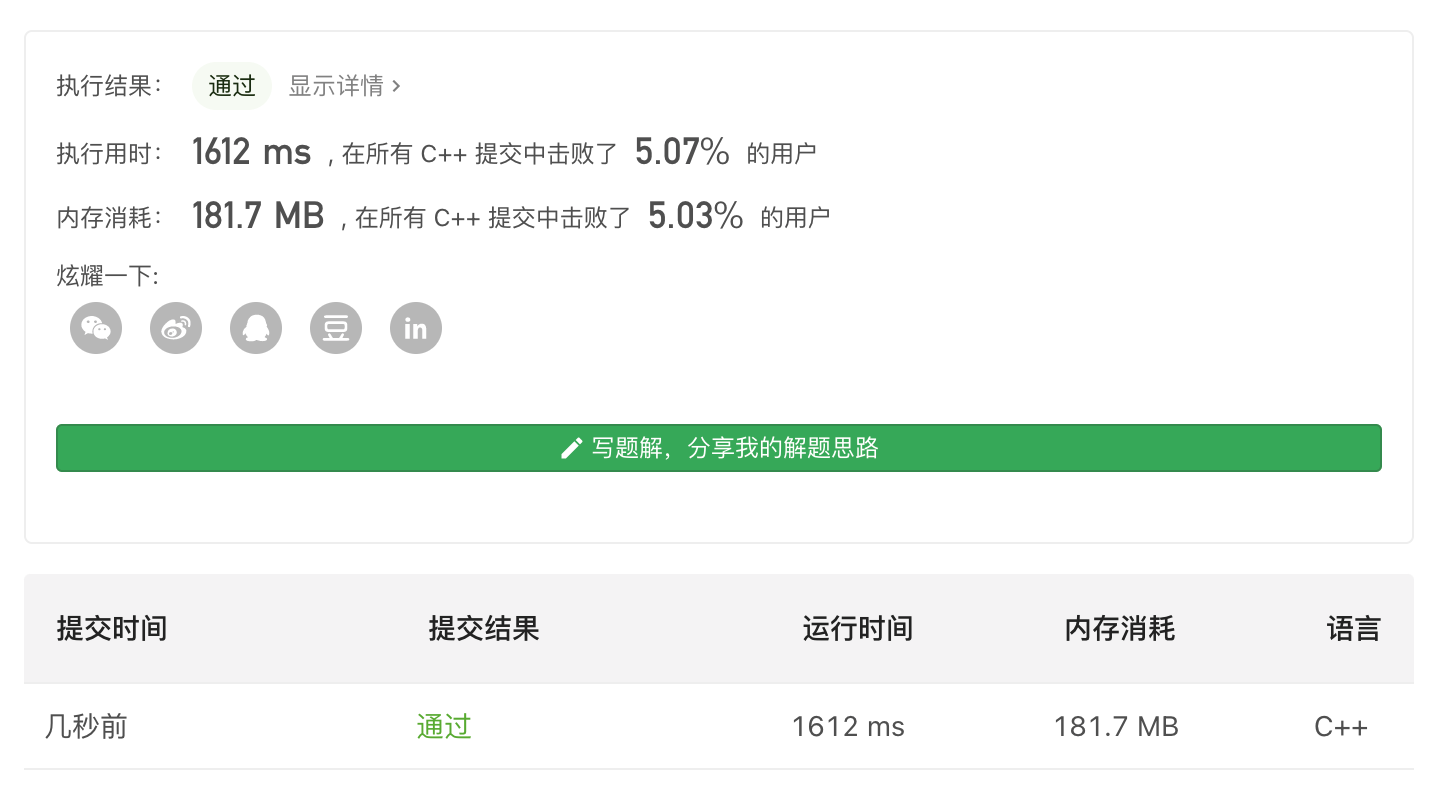This screenshot has width=1430, height=788.
Task: Select the 语言 column header
Action: (1354, 629)
